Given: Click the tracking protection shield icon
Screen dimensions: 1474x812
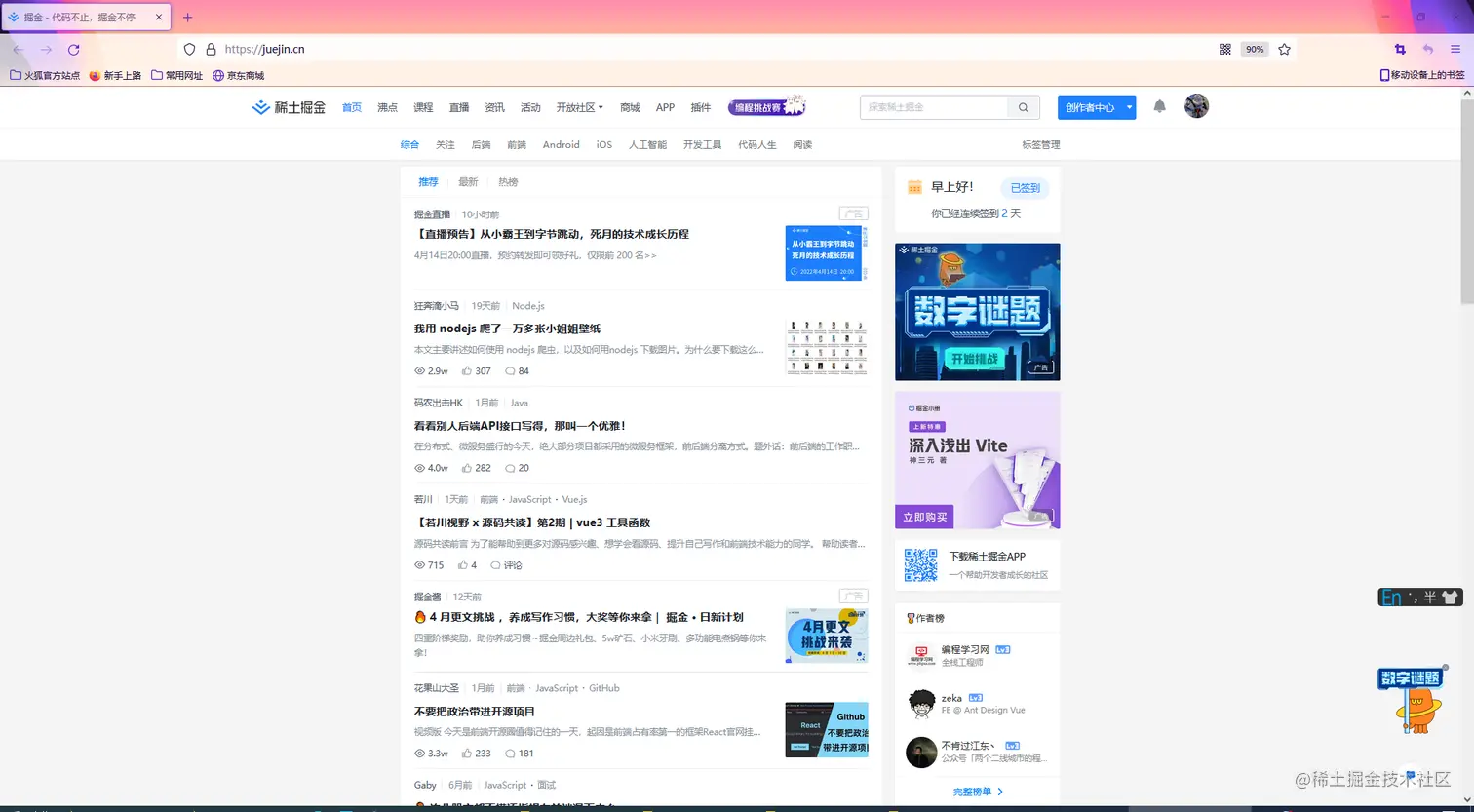Looking at the screenshot, I should [189, 49].
